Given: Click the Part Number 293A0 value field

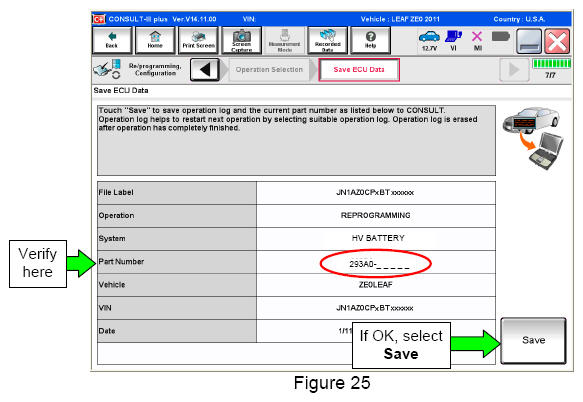Looking at the screenshot, I should tap(376, 262).
